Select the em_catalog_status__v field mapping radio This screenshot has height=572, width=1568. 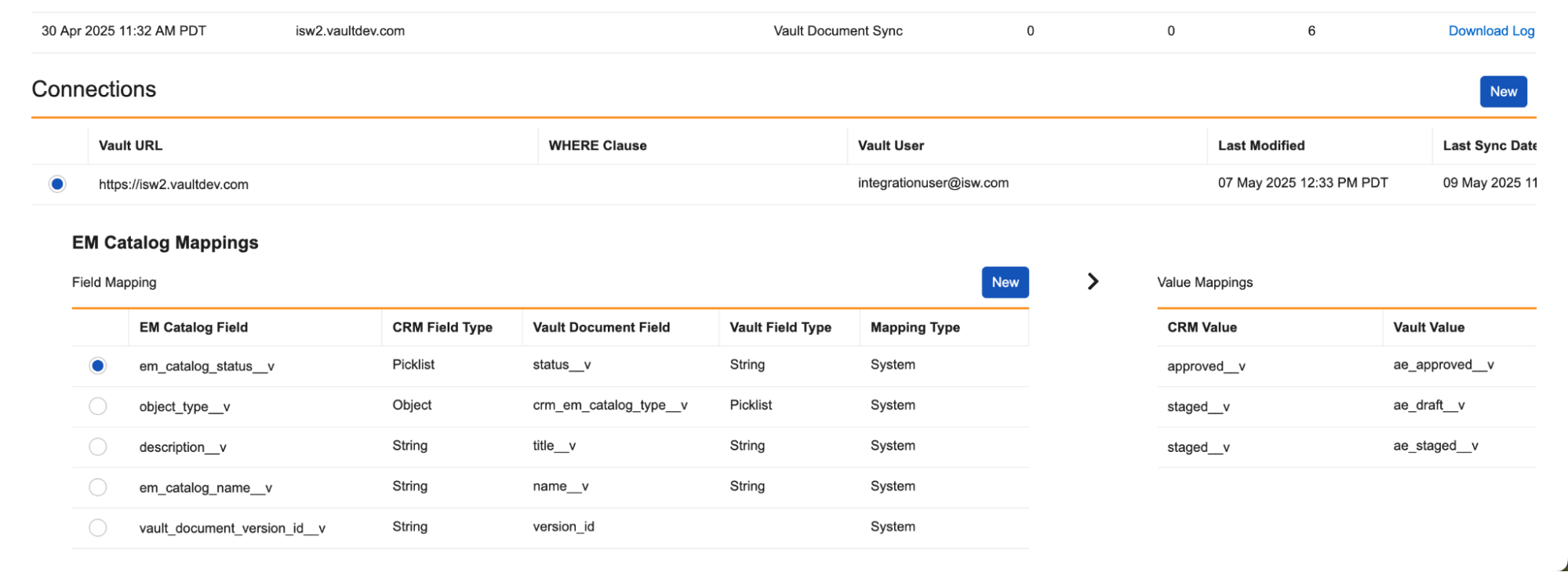98,366
